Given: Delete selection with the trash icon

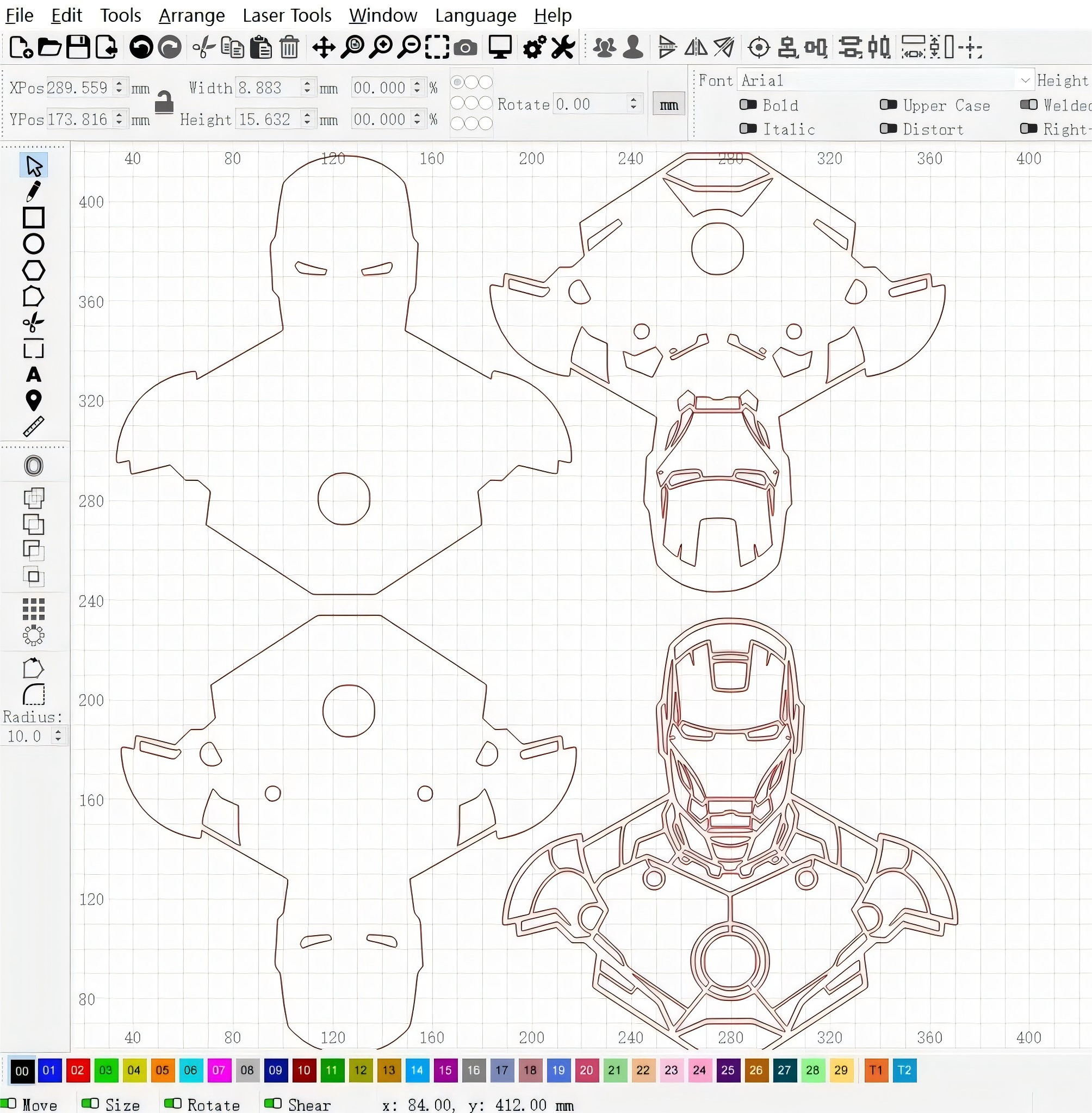Looking at the screenshot, I should point(290,47).
